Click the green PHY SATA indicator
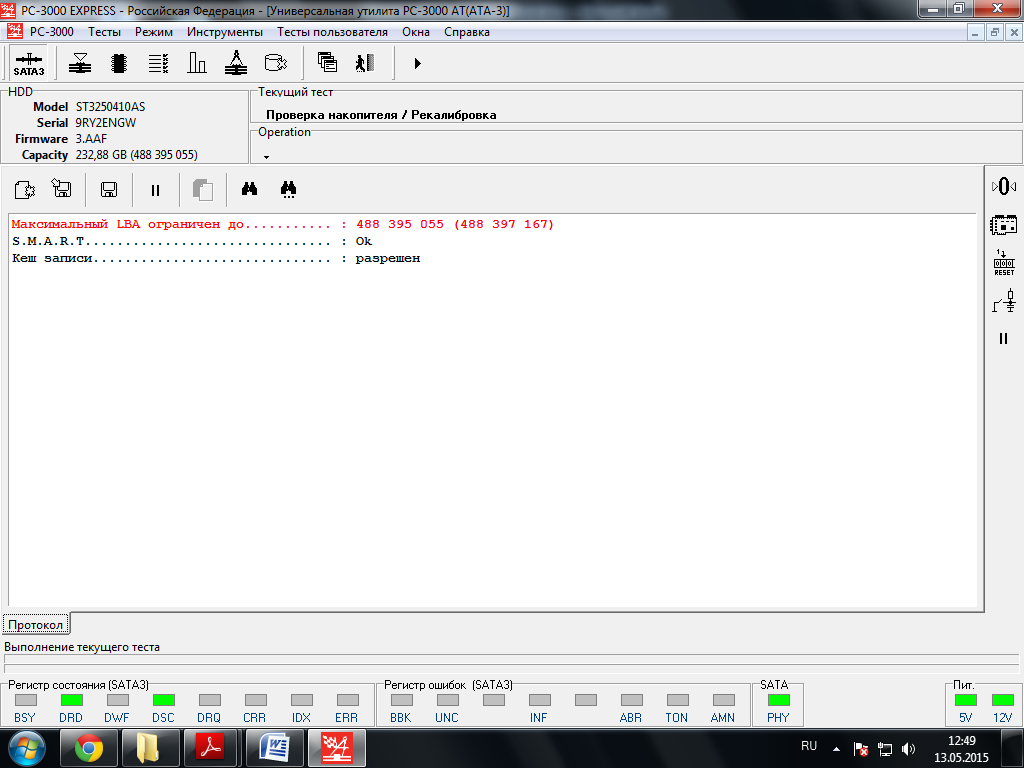Viewport: 1024px width, 768px height. [778, 700]
